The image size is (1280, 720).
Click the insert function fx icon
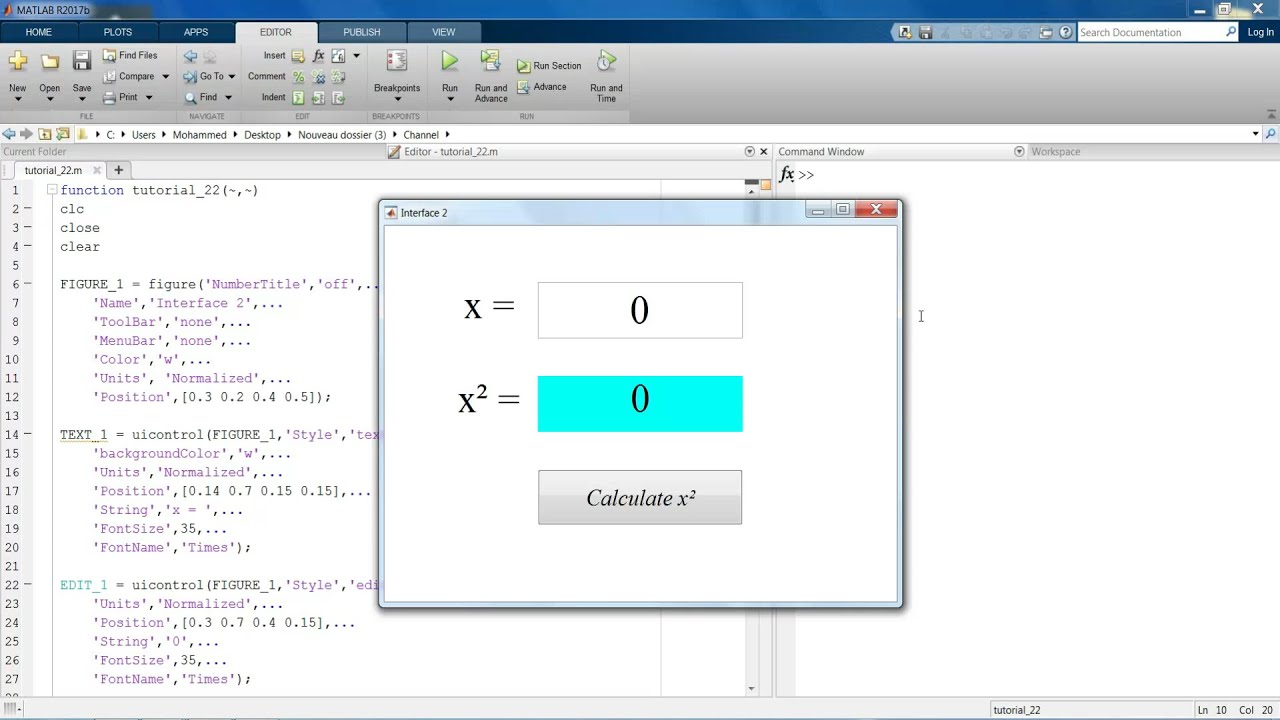pos(318,56)
